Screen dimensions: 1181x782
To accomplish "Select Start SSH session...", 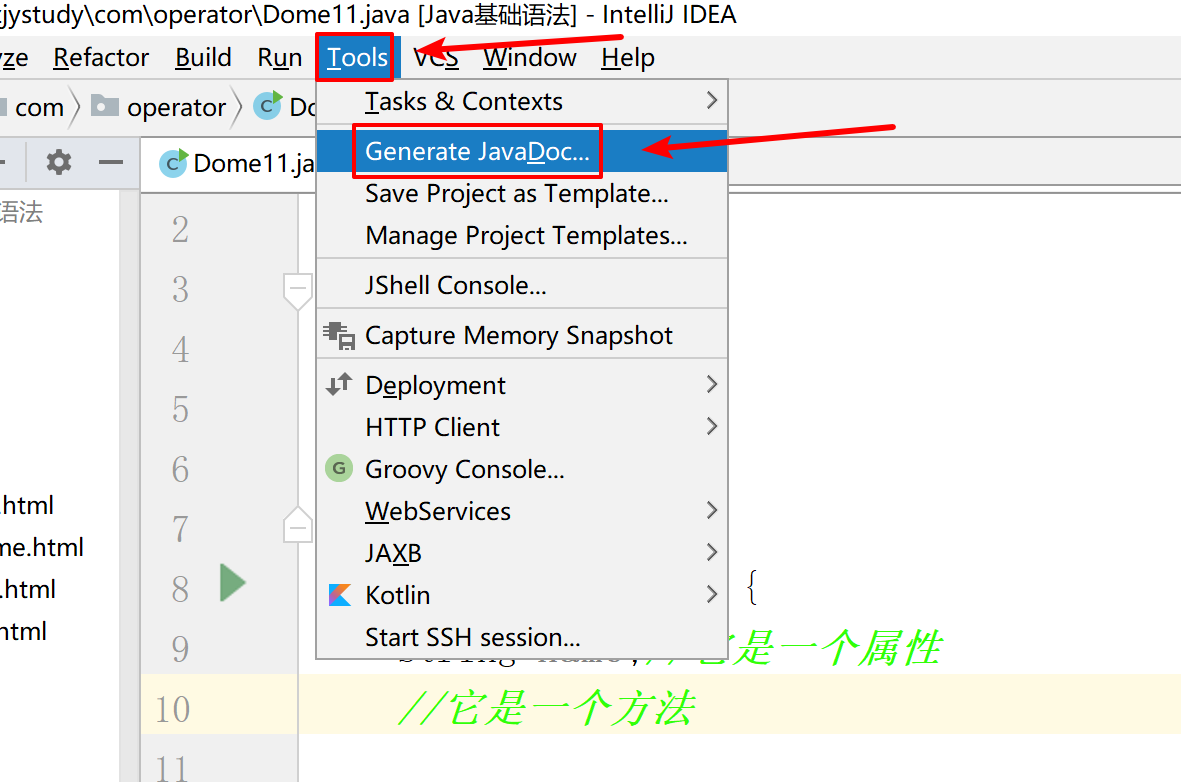I will pos(522,637).
